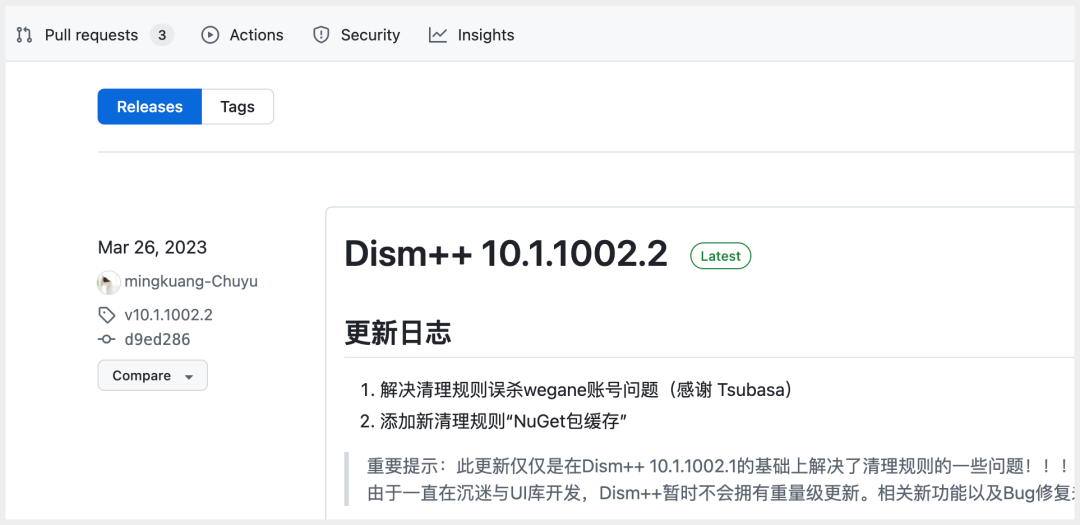Expand the Compare dropdown
Image resolution: width=1080 pixels, height=525 pixels.
[152, 375]
